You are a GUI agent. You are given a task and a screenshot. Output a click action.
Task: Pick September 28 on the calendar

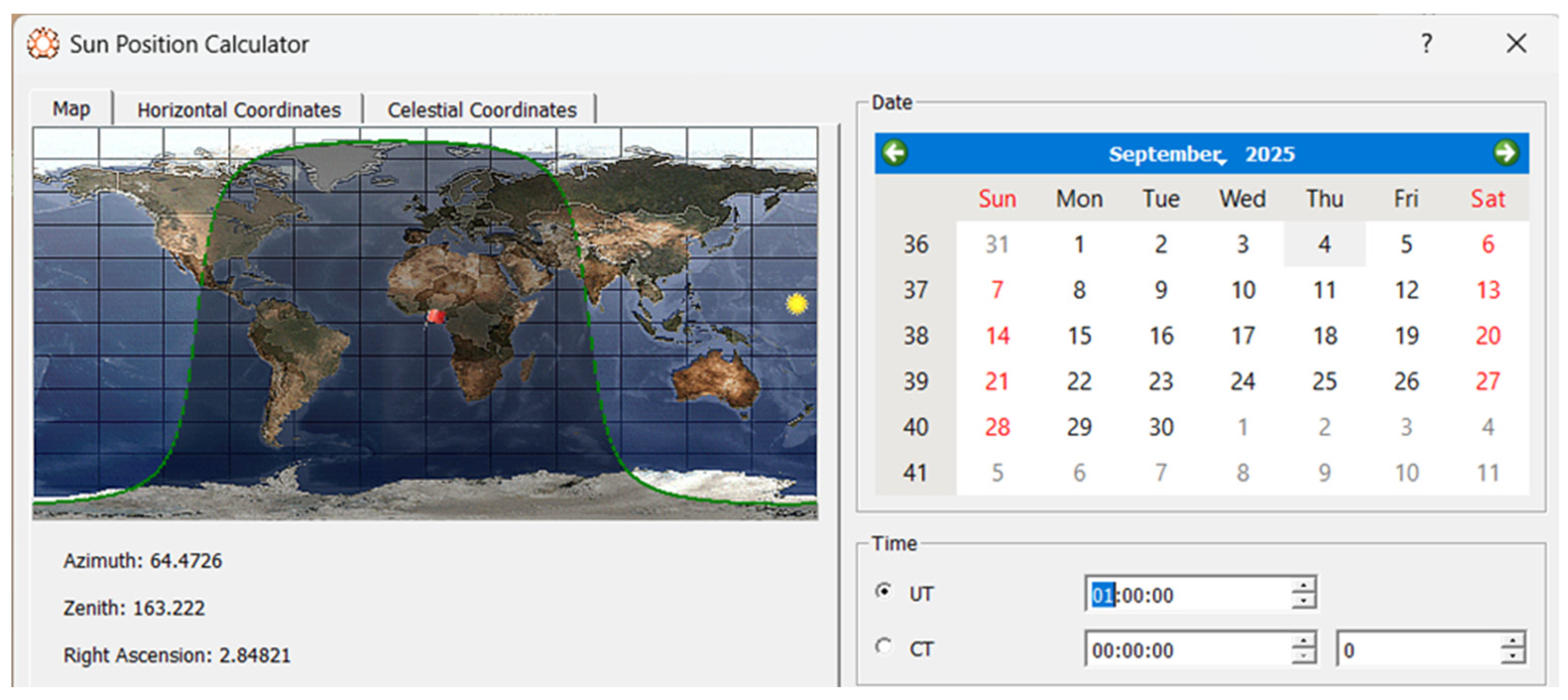click(x=997, y=427)
